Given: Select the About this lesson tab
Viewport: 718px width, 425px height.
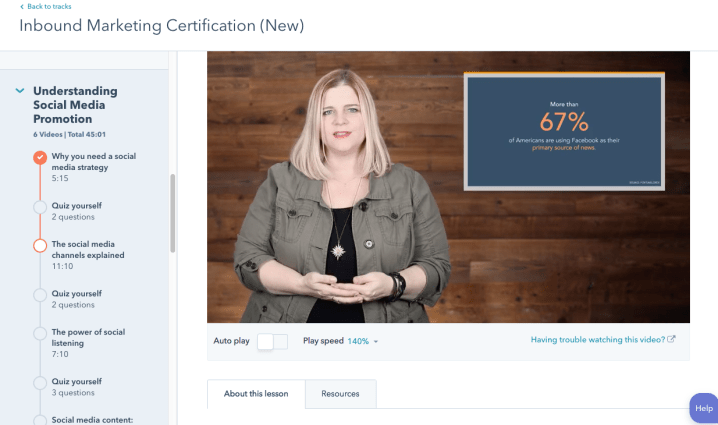Looking at the screenshot, I should click(256, 394).
